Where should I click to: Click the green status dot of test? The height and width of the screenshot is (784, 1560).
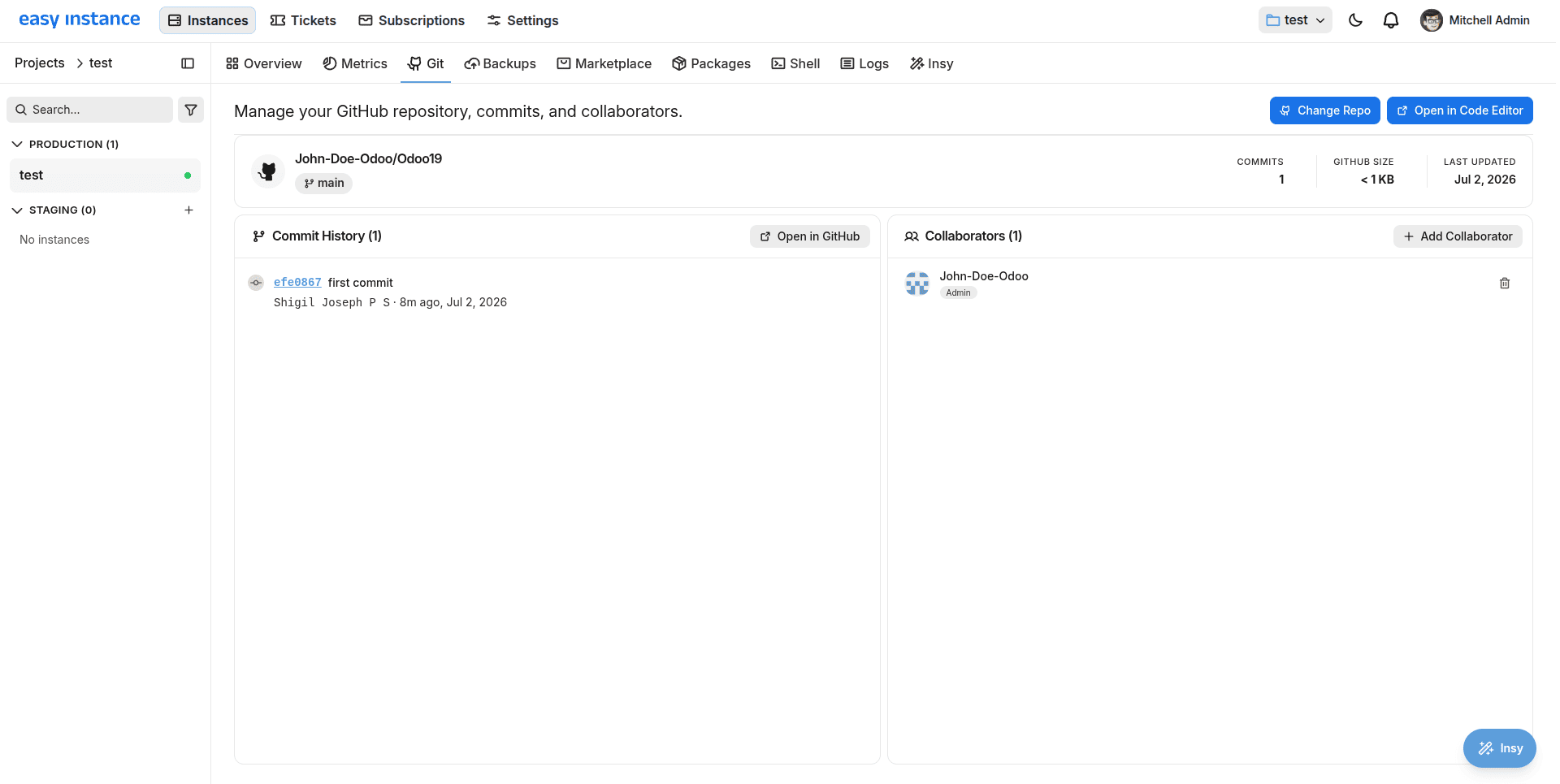pyautogui.click(x=188, y=175)
